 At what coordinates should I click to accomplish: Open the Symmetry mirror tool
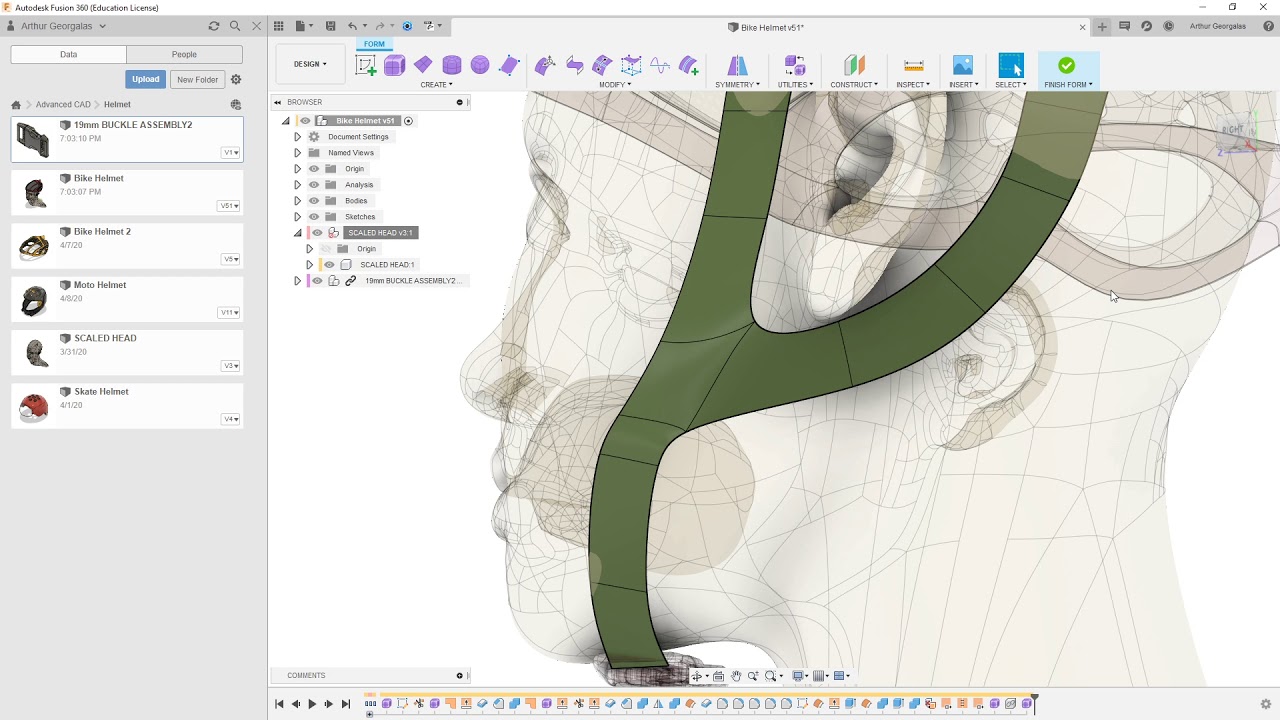[737, 66]
